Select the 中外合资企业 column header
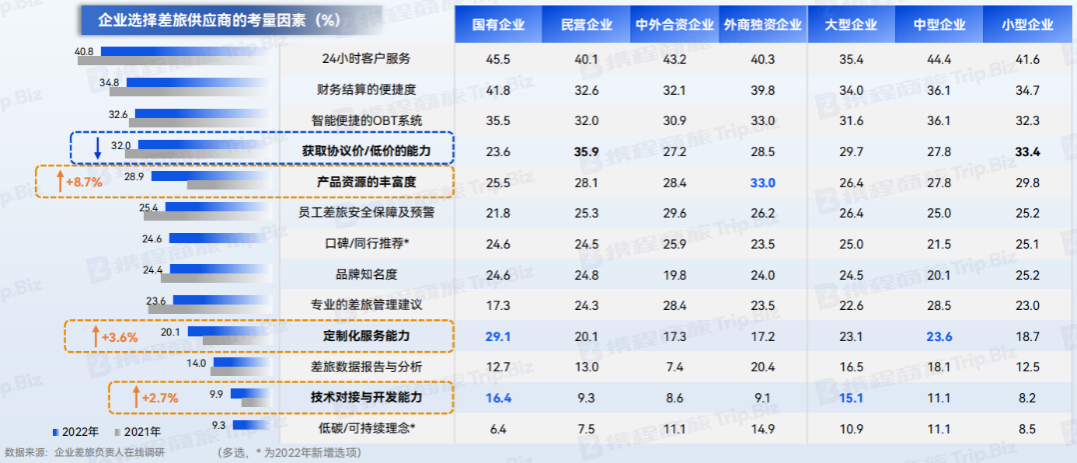Image resolution: width=1077 pixels, height=463 pixels. pyautogui.click(x=674, y=25)
